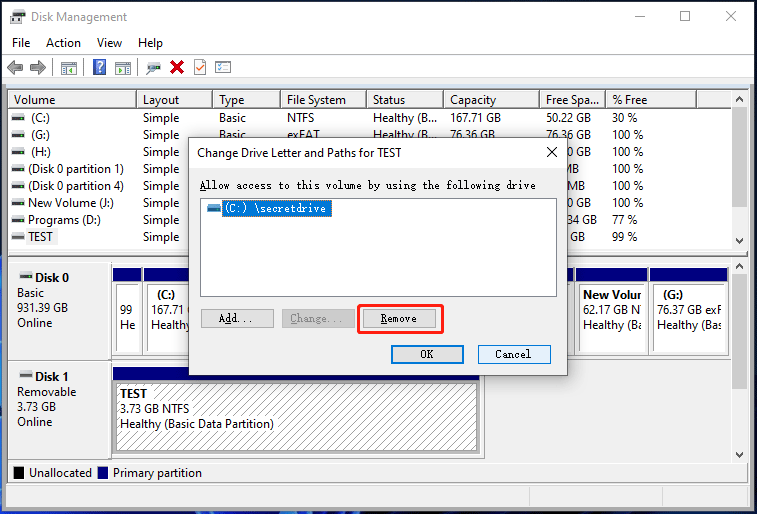Click the drive icon beside (C:) volume row
This screenshot has width=757, height=514.
click(x=18, y=118)
